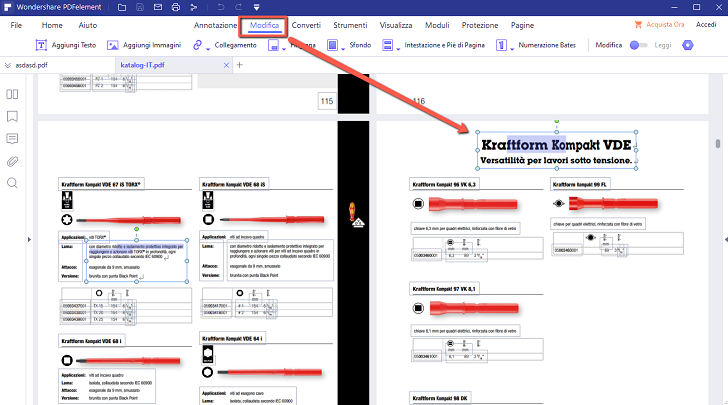The width and height of the screenshot is (728, 405).
Task: Click the Collegamento chain-link icon
Action: tap(198, 45)
